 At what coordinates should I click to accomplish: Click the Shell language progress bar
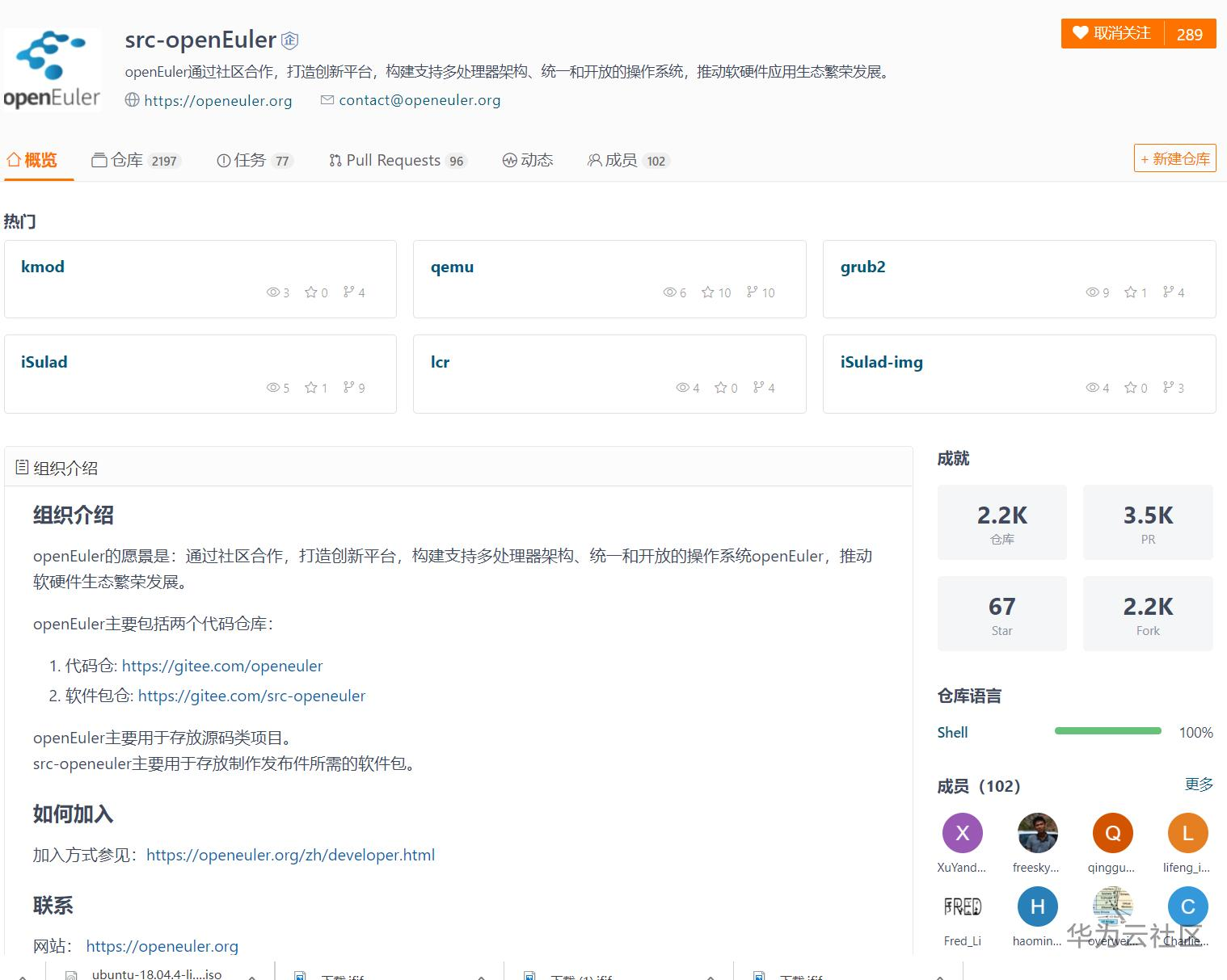point(1107,730)
